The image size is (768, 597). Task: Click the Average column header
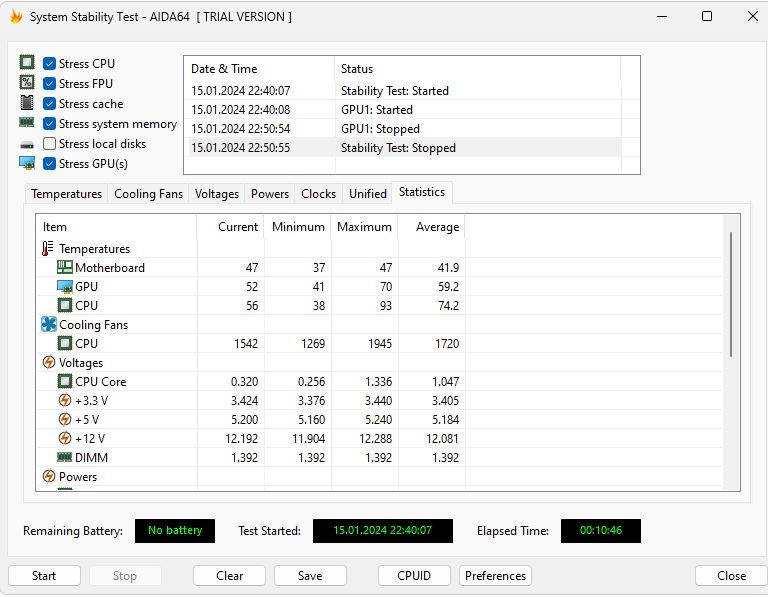point(432,227)
